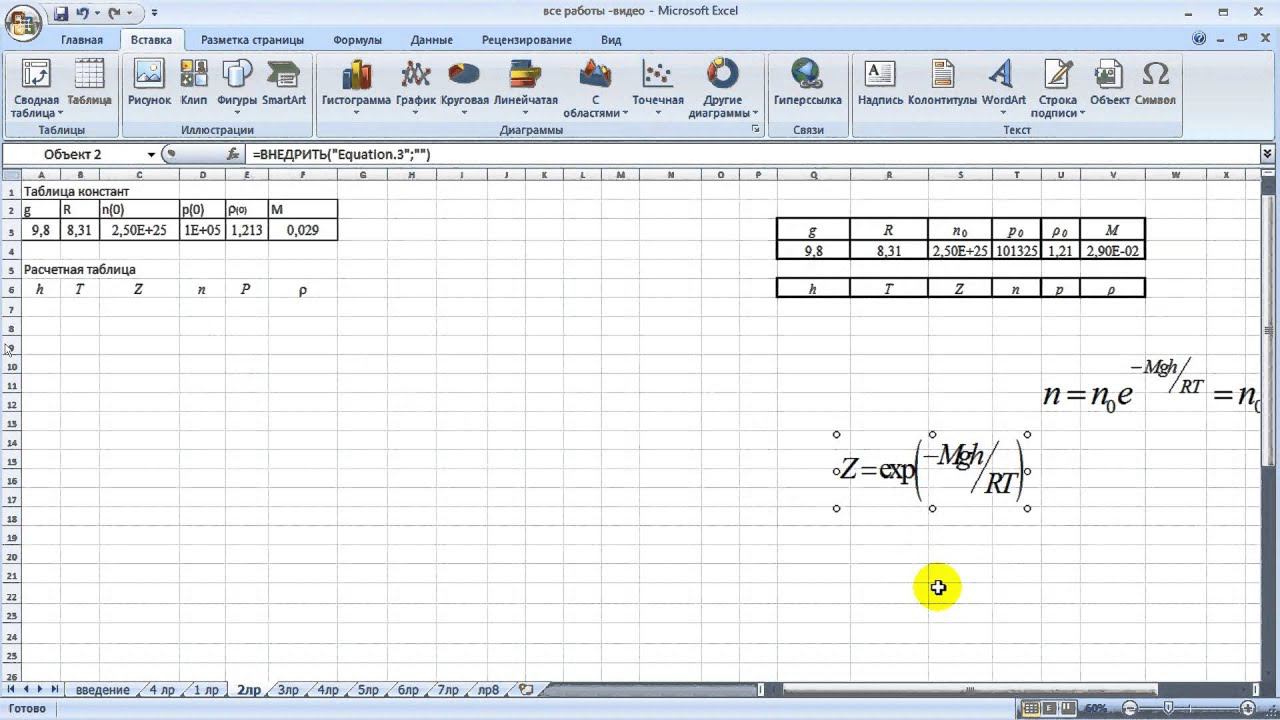This screenshot has width=1280, height=720.
Task: Open Customize Quick Access Toolbar dropdown
Action: (x=155, y=13)
